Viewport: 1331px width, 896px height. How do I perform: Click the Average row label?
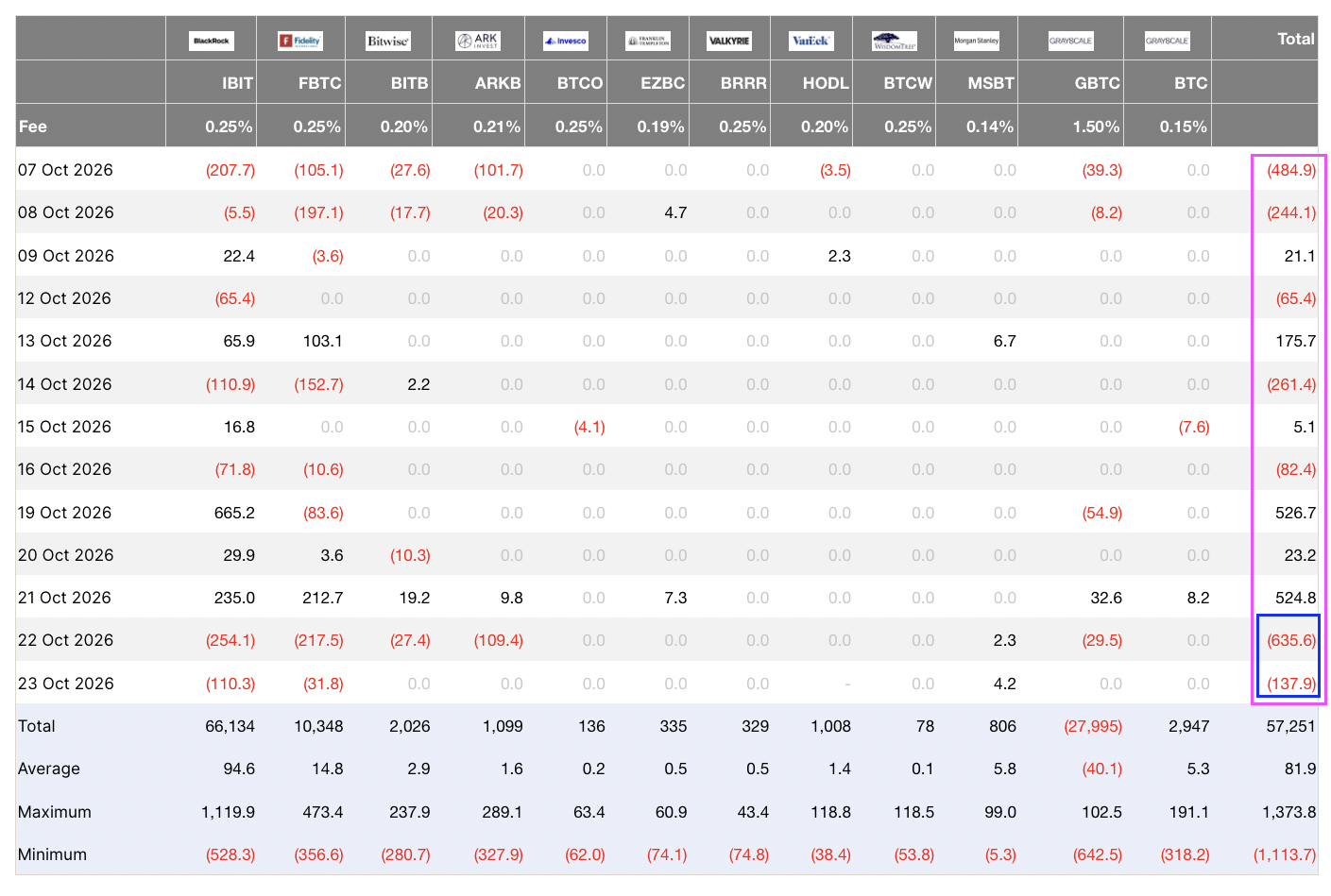(x=49, y=769)
